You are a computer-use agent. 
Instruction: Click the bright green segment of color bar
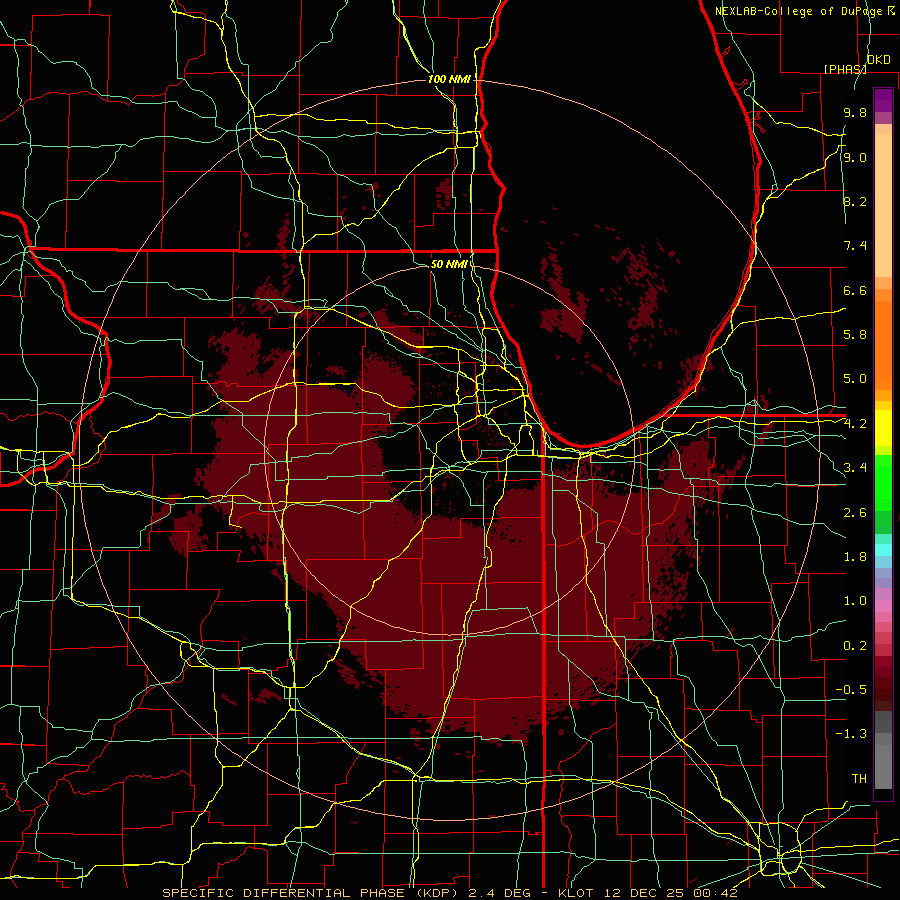click(x=883, y=482)
